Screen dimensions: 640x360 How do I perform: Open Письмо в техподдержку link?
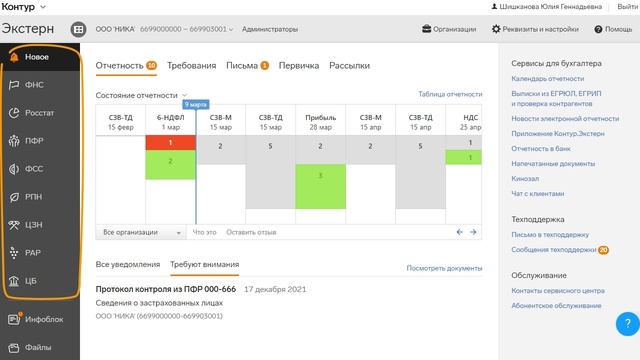[550, 235]
